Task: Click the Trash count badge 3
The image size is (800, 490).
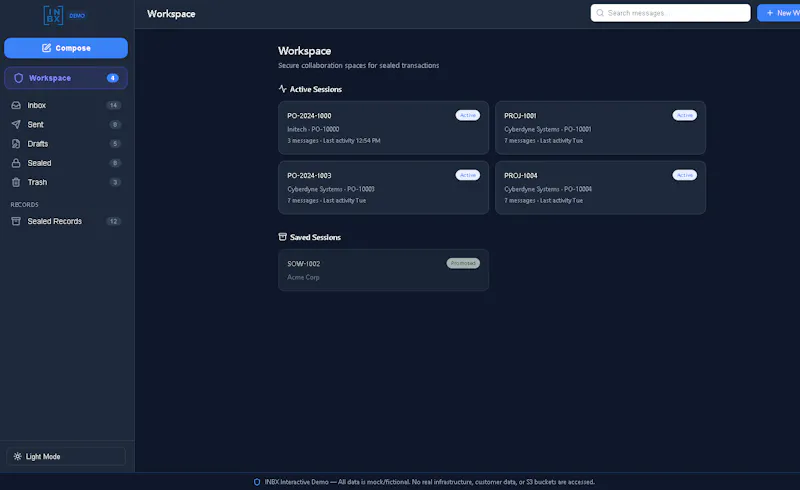Action: click(115, 182)
